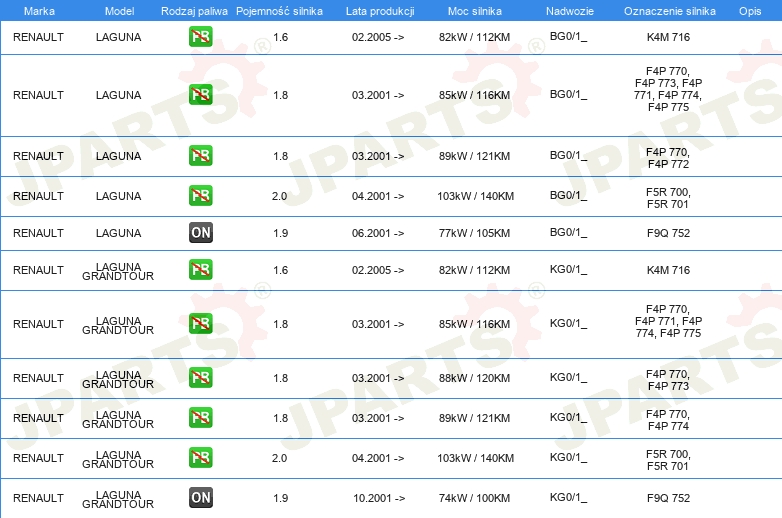Click the petrol icon in the Laguna 82kW / 112KM BG0/1_ row
Image resolution: width=782 pixels, height=518 pixels.
click(x=200, y=36)
